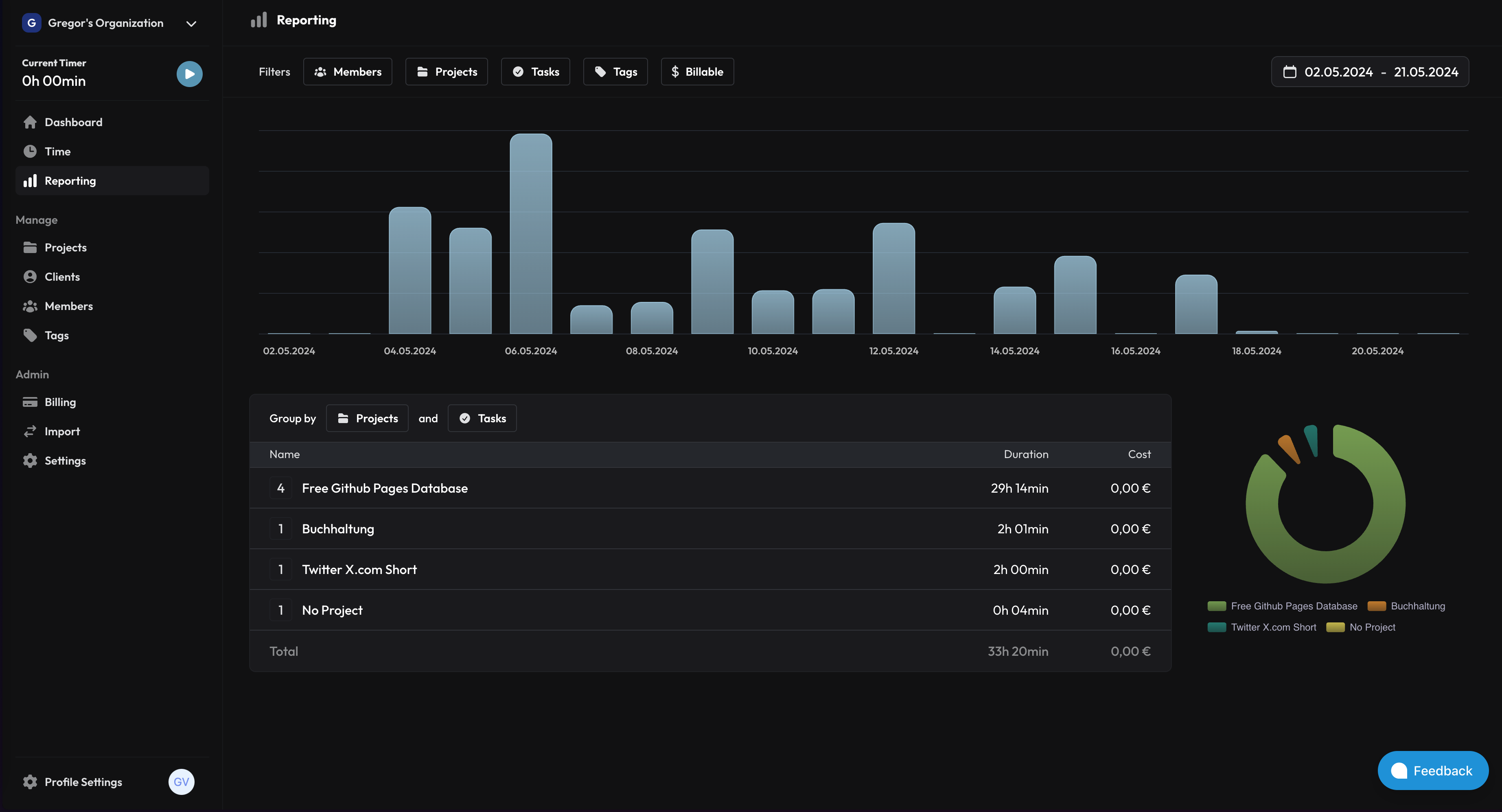
Task: Click the Time clock icon
Action: point(30,152)
